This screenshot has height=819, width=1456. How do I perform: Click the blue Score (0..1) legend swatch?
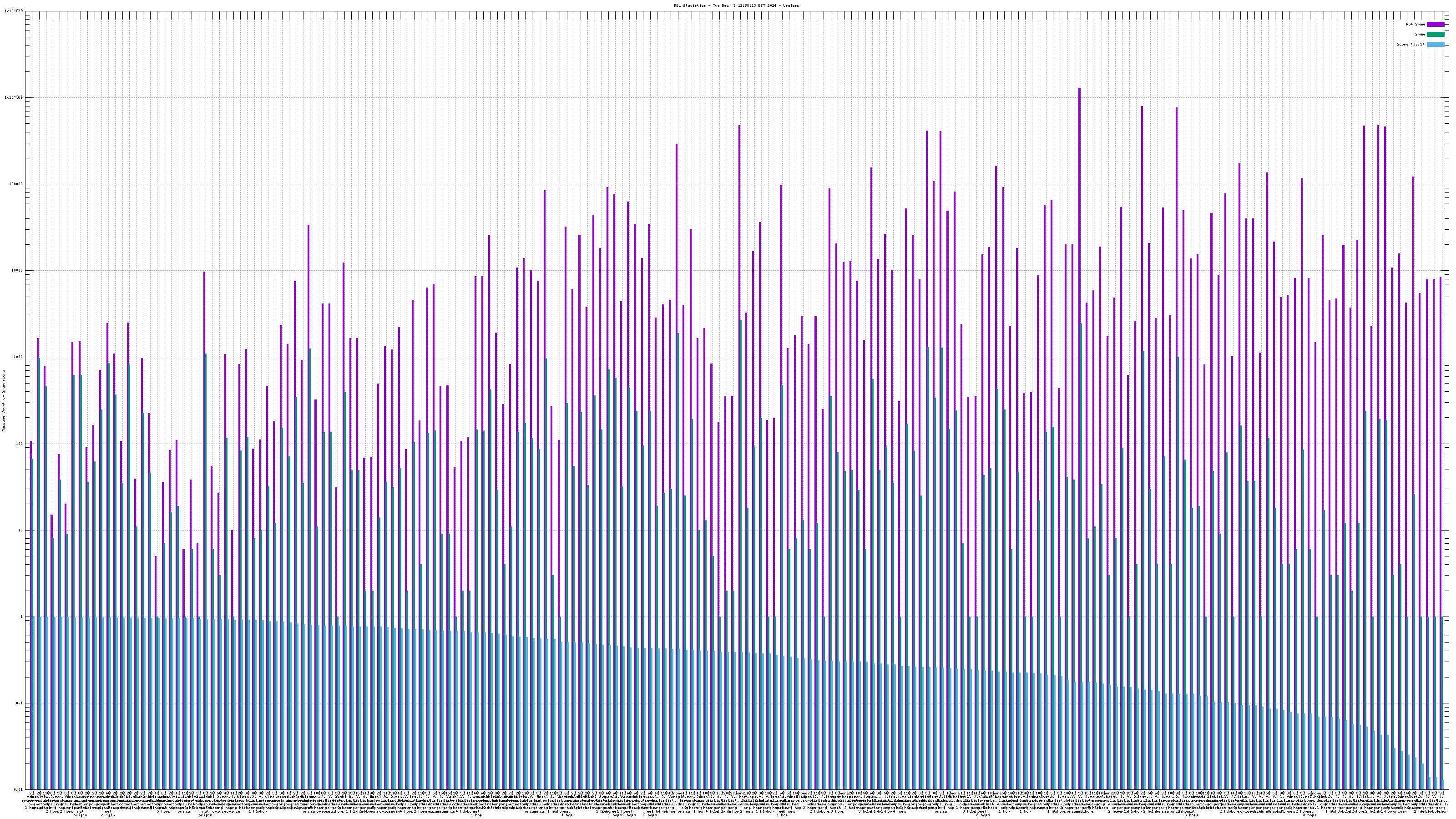[x=1435, y=44]
